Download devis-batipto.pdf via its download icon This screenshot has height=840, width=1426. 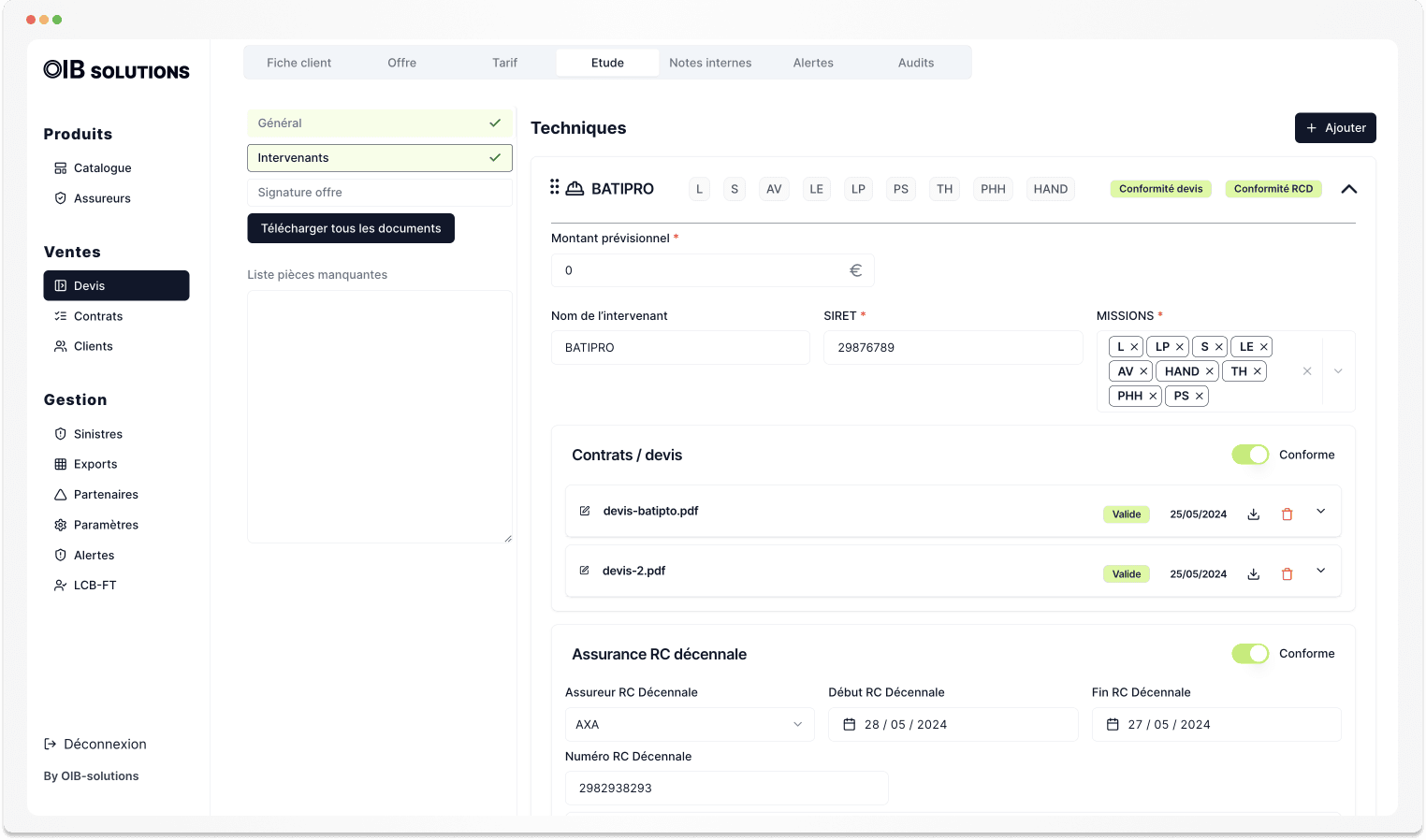1253,514
